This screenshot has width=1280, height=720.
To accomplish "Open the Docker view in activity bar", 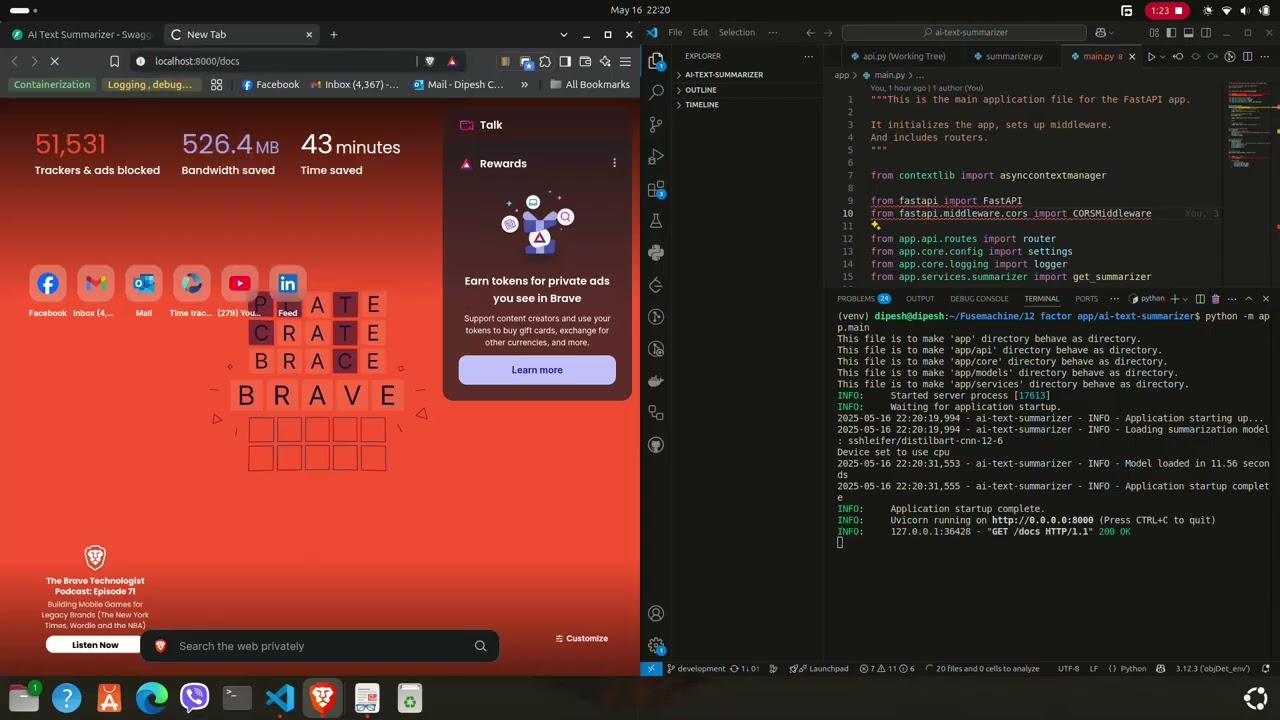I will click(656, 381).
